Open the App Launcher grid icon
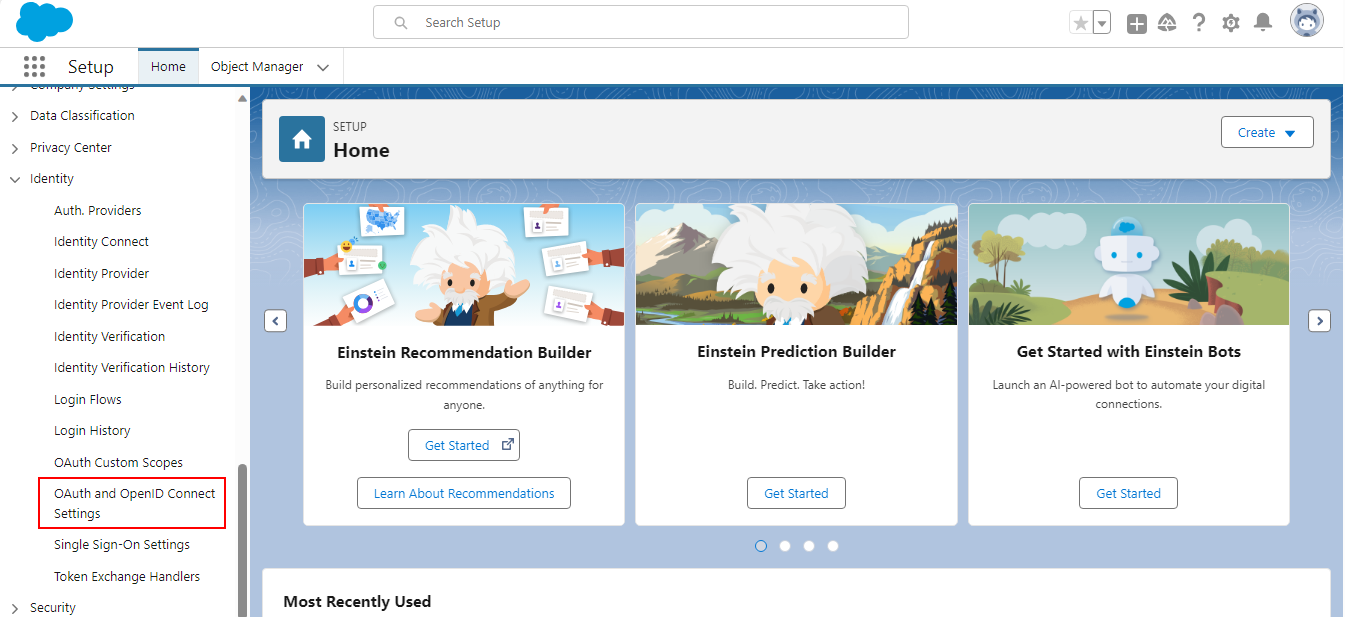 (x=34, y=66)
